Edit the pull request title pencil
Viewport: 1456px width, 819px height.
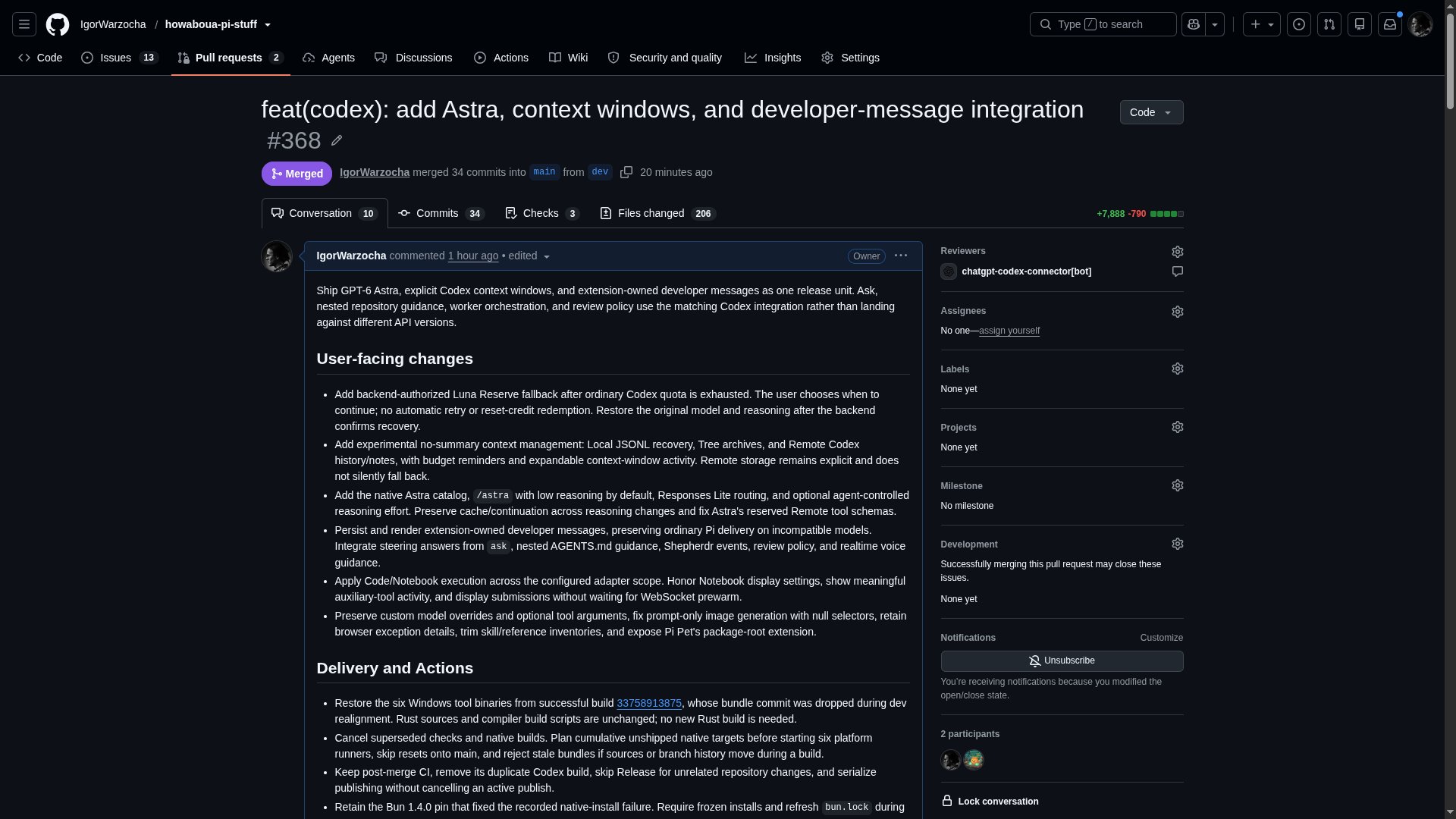click(x=337, y=140)
